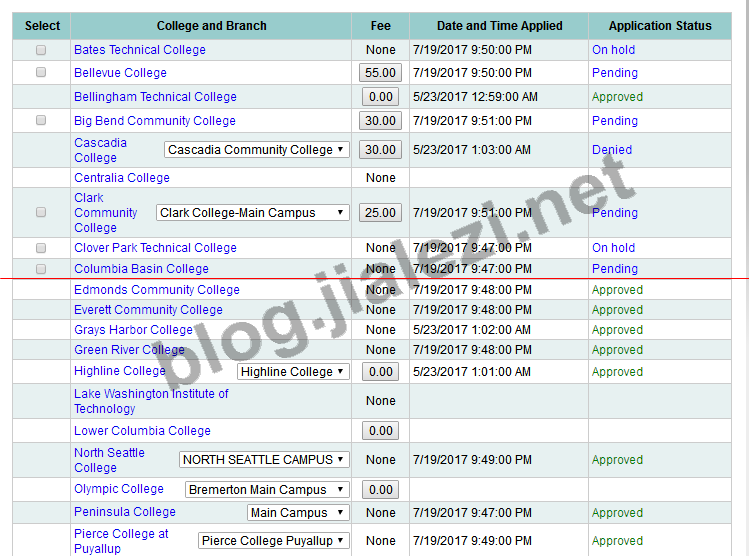This screenshot has height=556, width=749.
Task: Open the Pierce College Puyallup dropdown
Action: coord(274,541)
